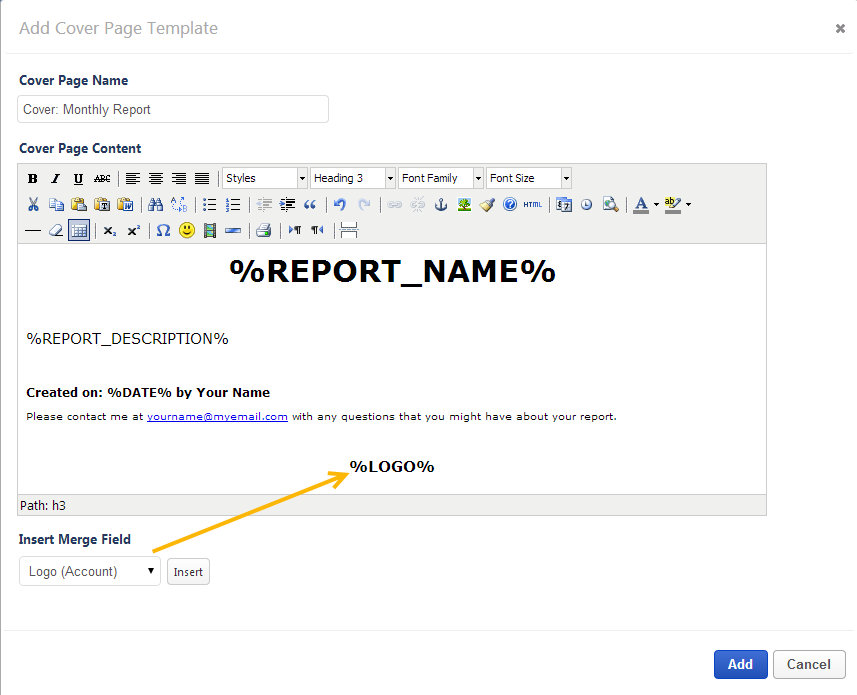857x695 pixels.
Task: Insert a special character (omega icon)
Action: [163, 230]
